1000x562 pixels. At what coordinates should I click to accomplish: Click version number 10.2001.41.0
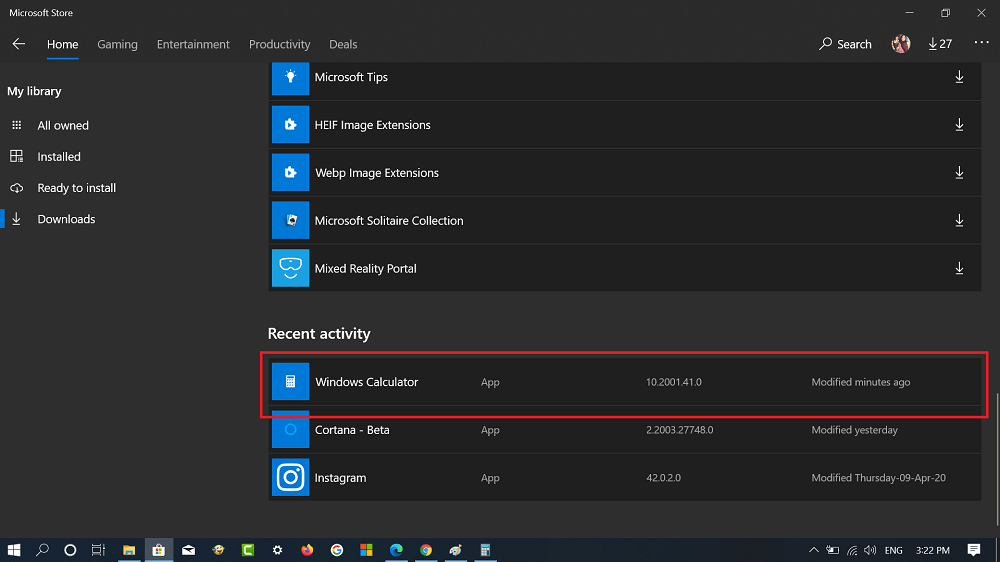click(673, 382)
